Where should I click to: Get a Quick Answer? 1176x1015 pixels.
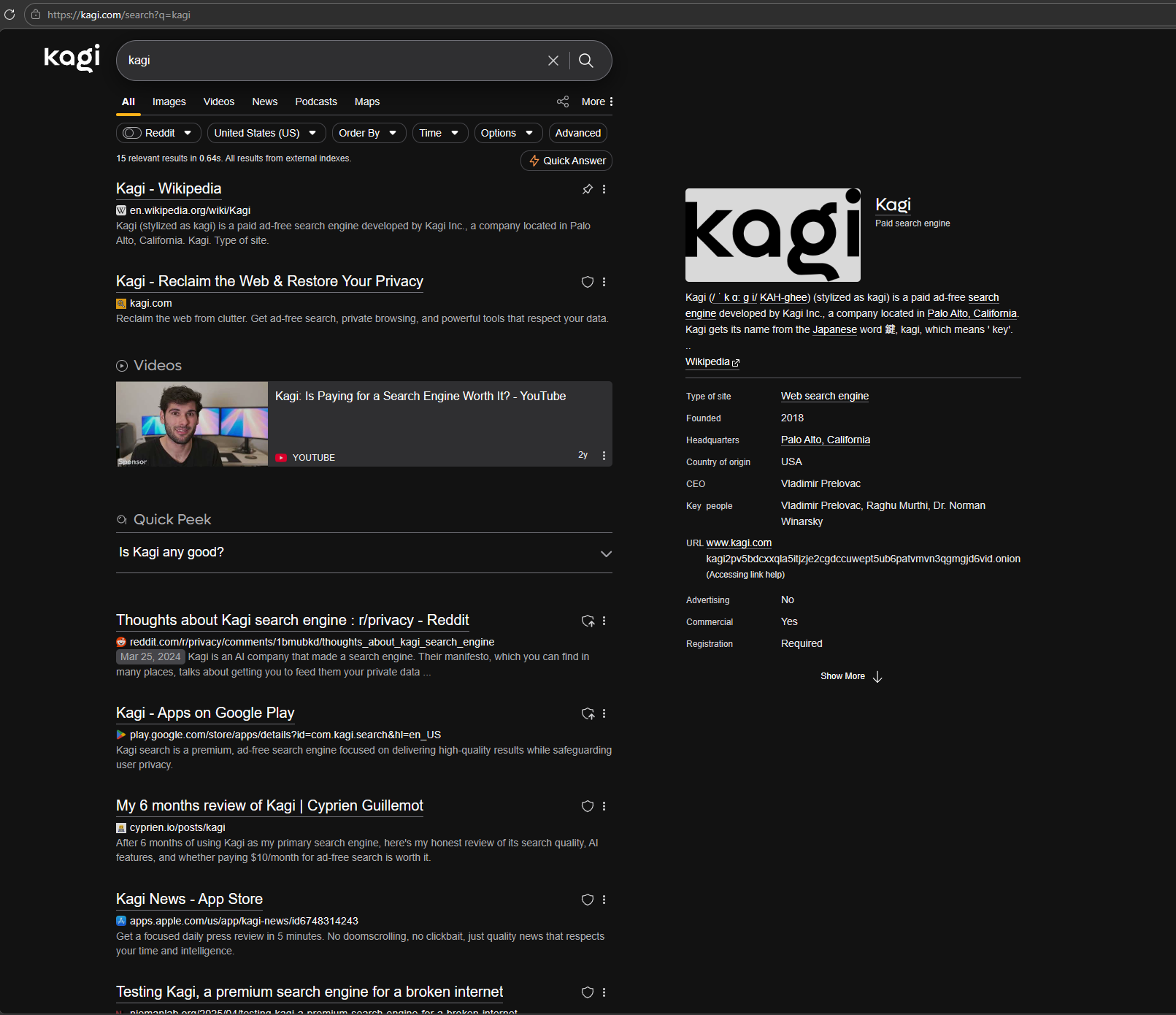566,161
